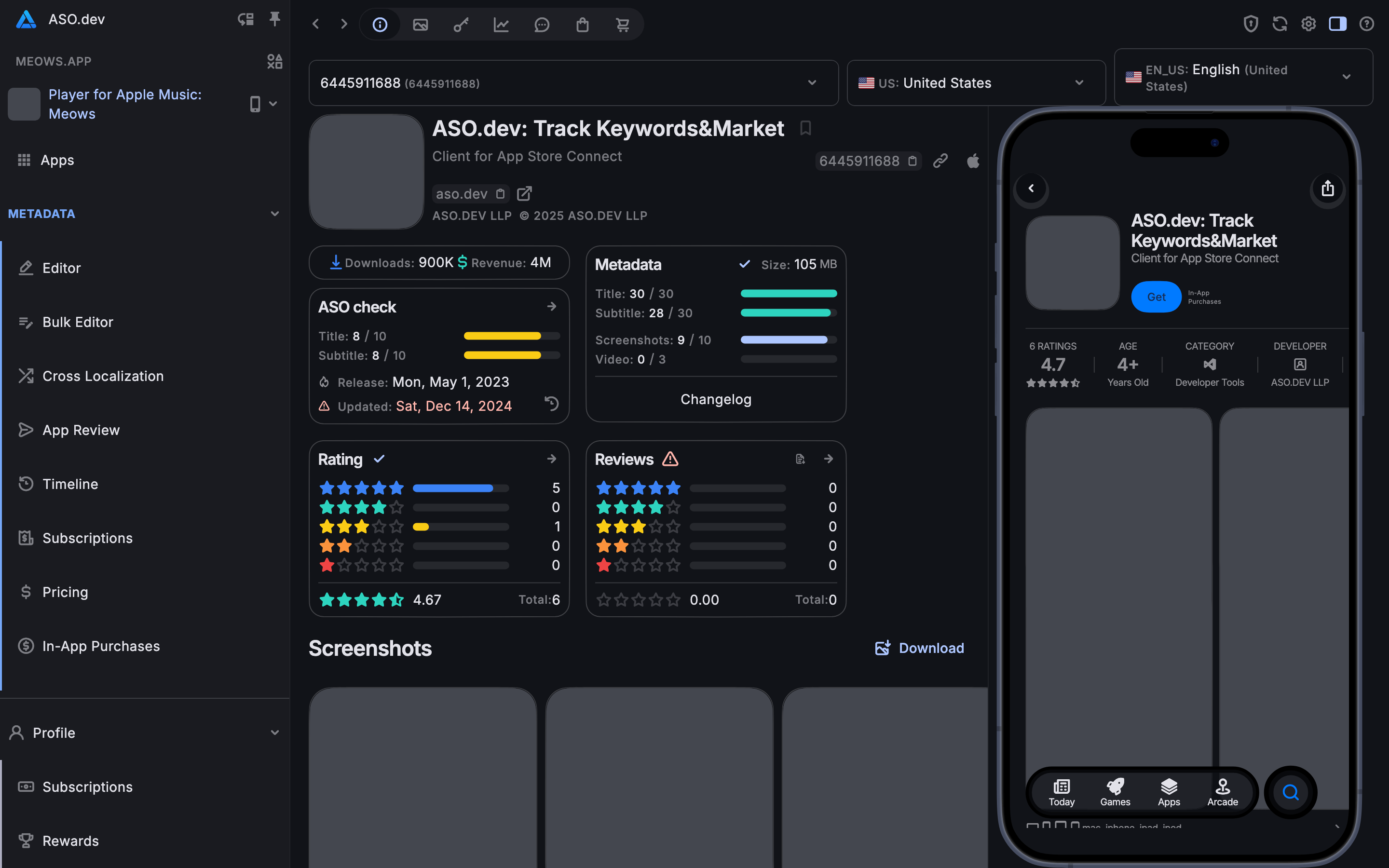The width and height of the screenshot is (1389, 868).
Task: Click the first screenshot thumbnail
Action: (423, 778)
